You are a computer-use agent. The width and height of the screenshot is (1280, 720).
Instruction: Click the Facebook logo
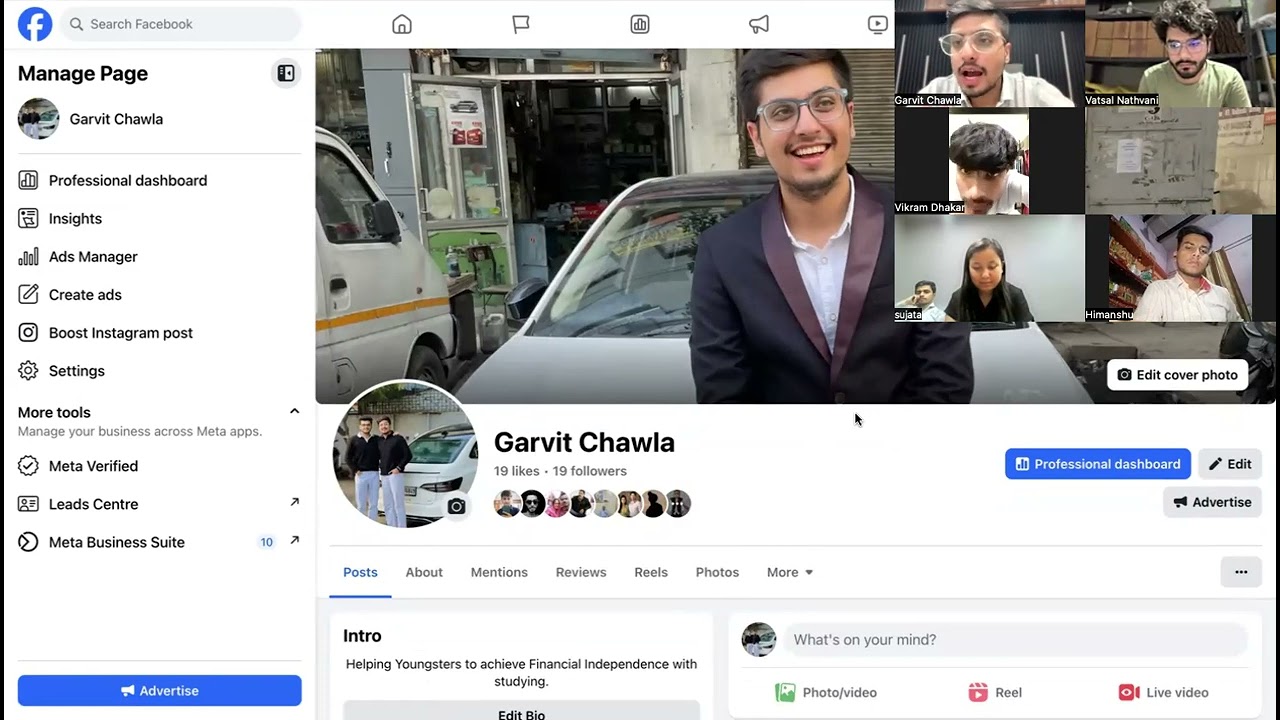click(x=35, y=24)
